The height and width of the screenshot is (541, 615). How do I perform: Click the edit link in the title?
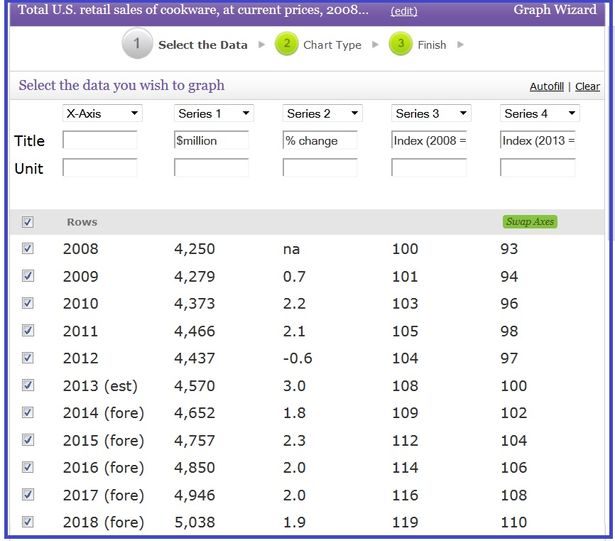pos(404,11)
